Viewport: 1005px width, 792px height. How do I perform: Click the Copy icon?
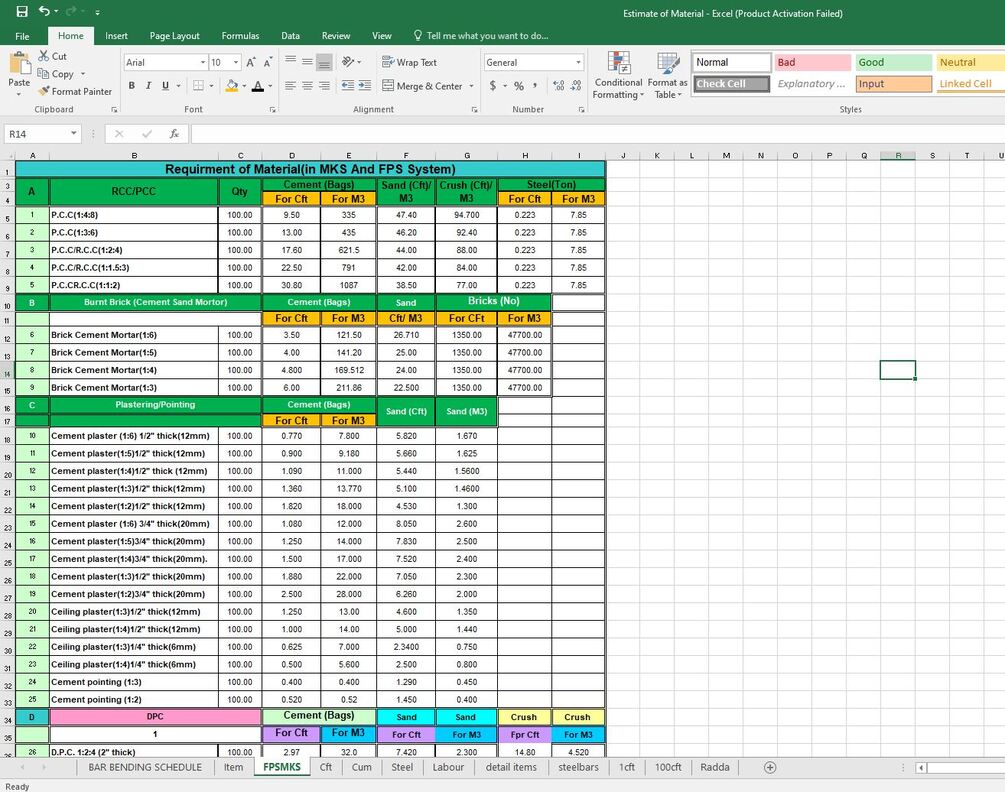pyautogui.click(x=43, y=74)
